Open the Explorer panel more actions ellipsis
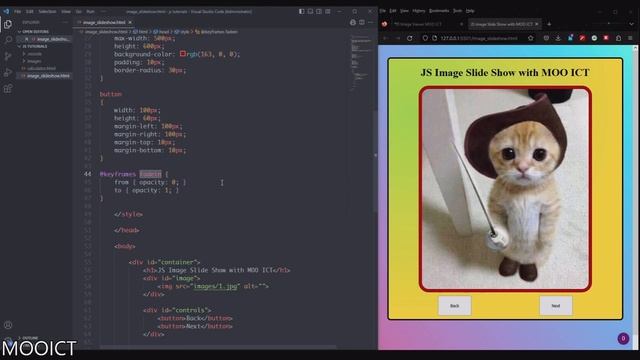640x360 pixels. click(x=65, y=22)
